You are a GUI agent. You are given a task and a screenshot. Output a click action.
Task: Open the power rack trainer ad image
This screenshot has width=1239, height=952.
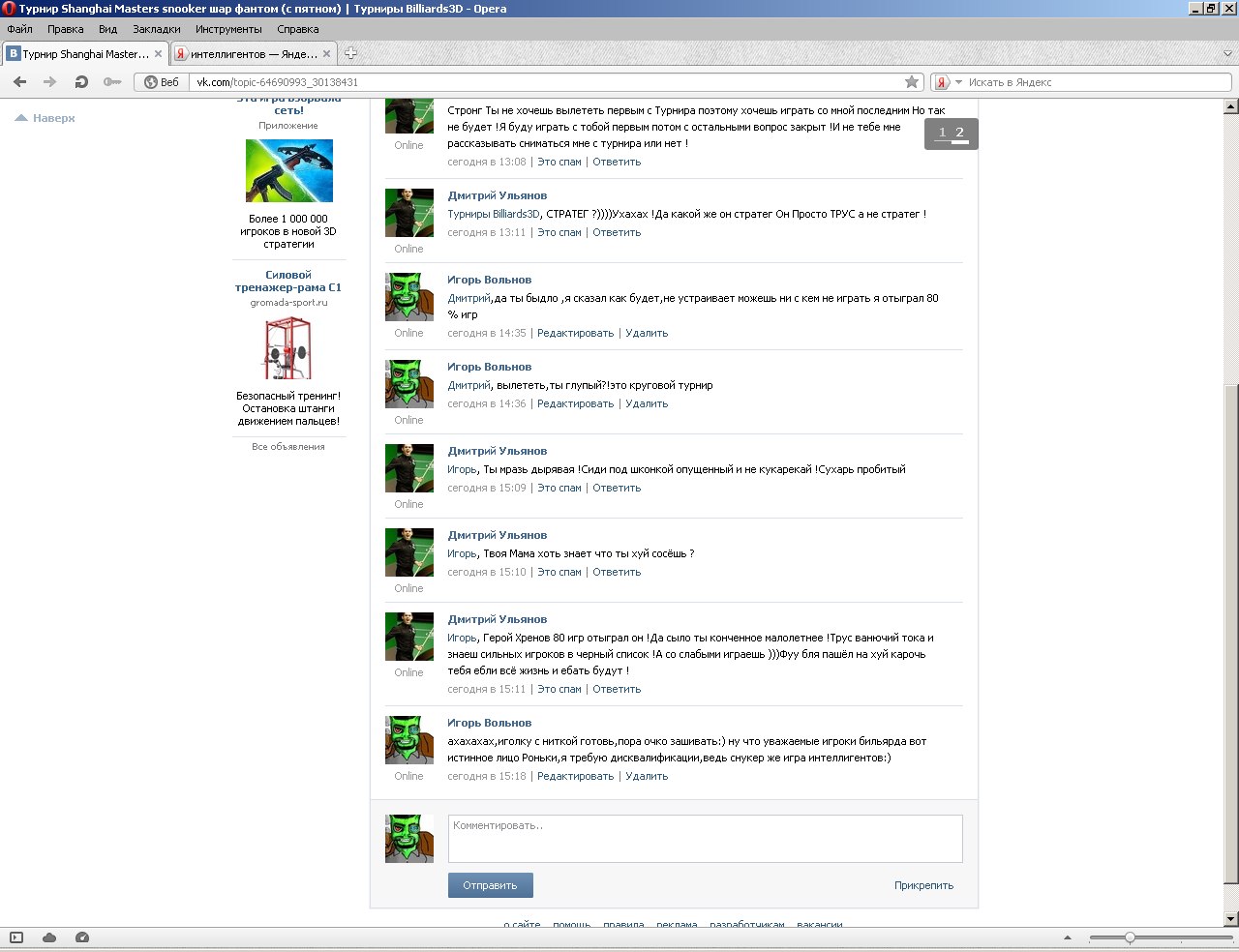point(288,349)
